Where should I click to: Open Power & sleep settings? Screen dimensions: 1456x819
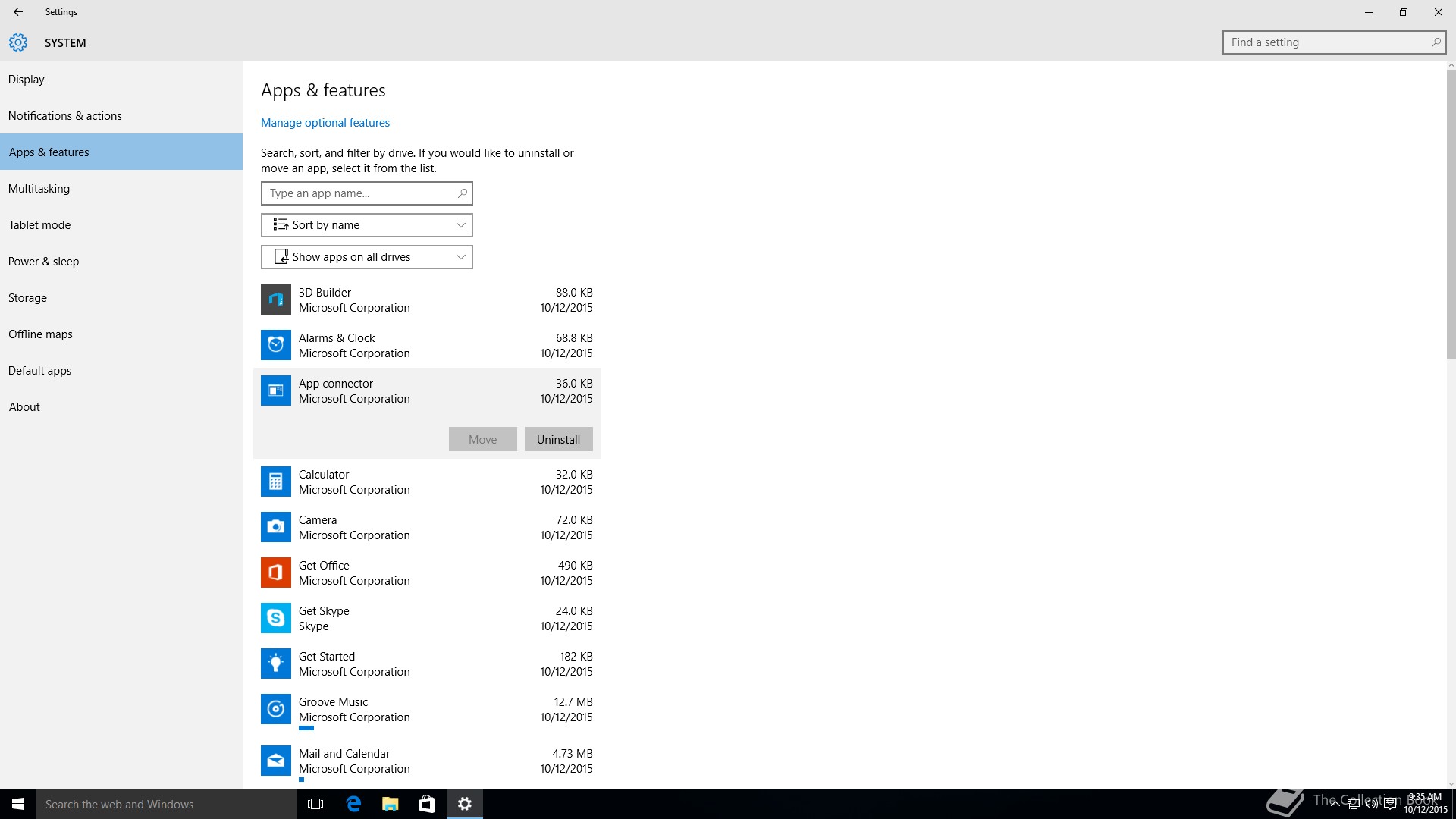121,261
